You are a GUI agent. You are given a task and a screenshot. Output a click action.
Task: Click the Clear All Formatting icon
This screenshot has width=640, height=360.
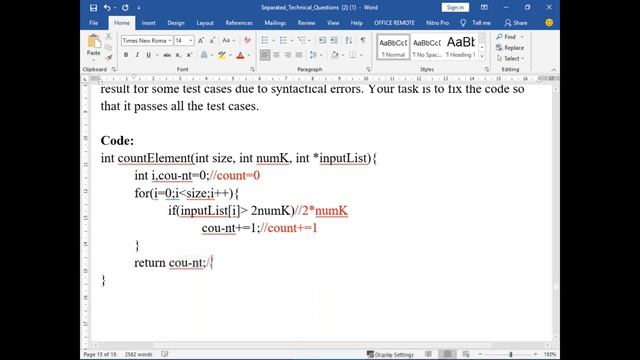[247, 40]
